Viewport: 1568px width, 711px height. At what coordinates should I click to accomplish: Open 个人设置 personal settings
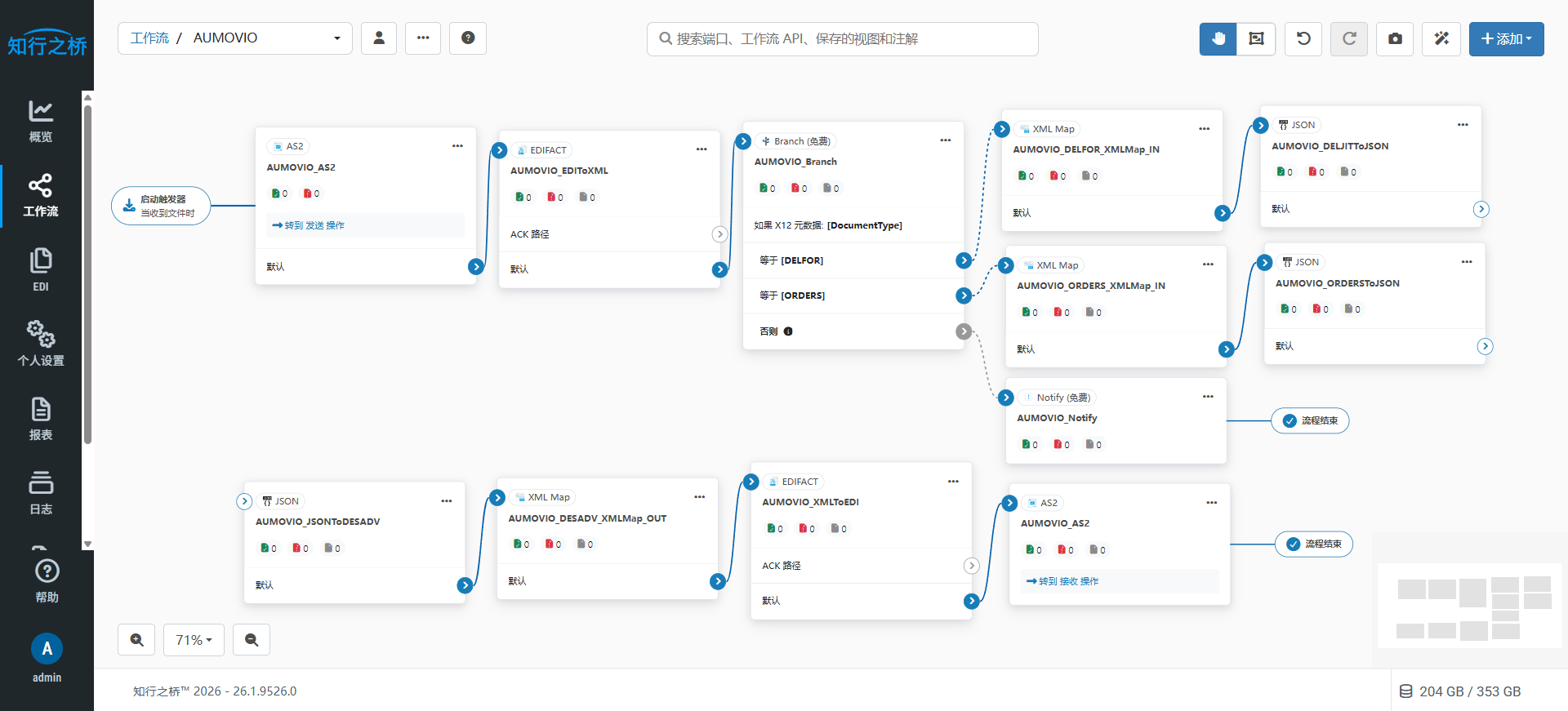[41, 344]
